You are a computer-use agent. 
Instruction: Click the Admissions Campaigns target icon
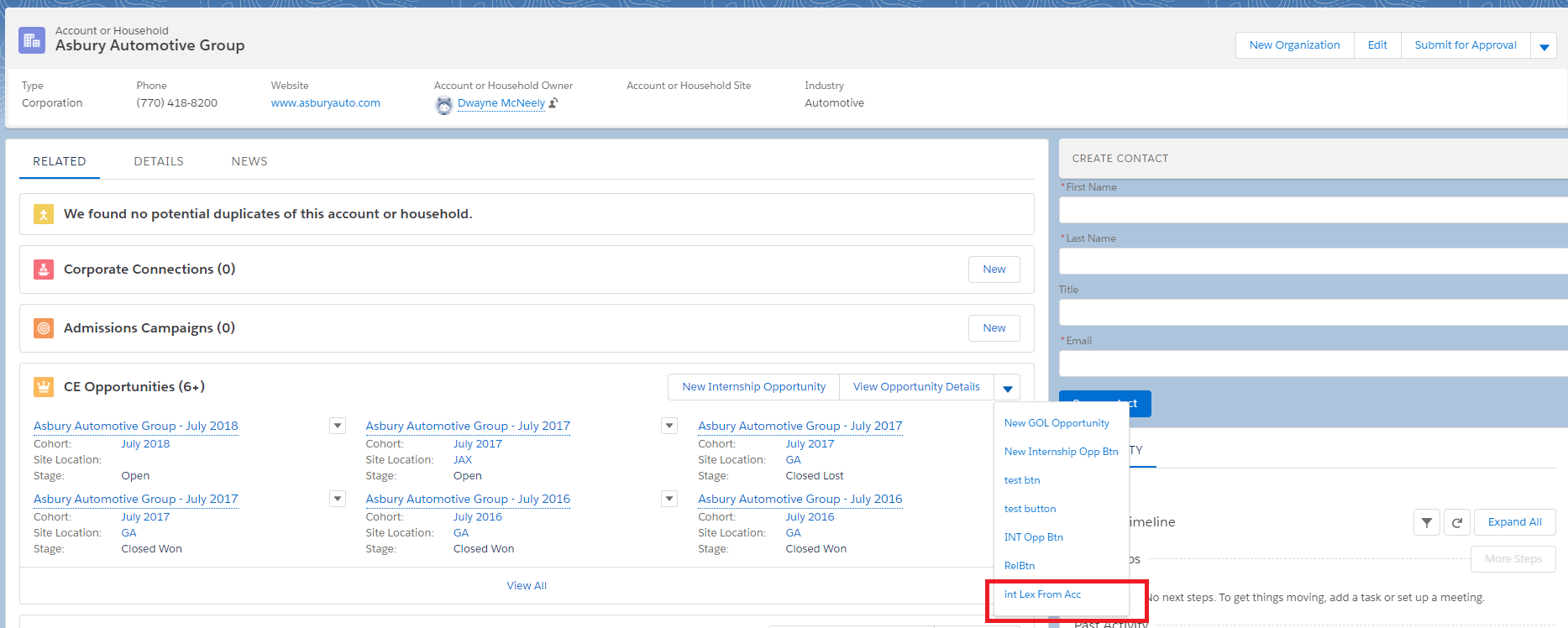tap(44, 328)
